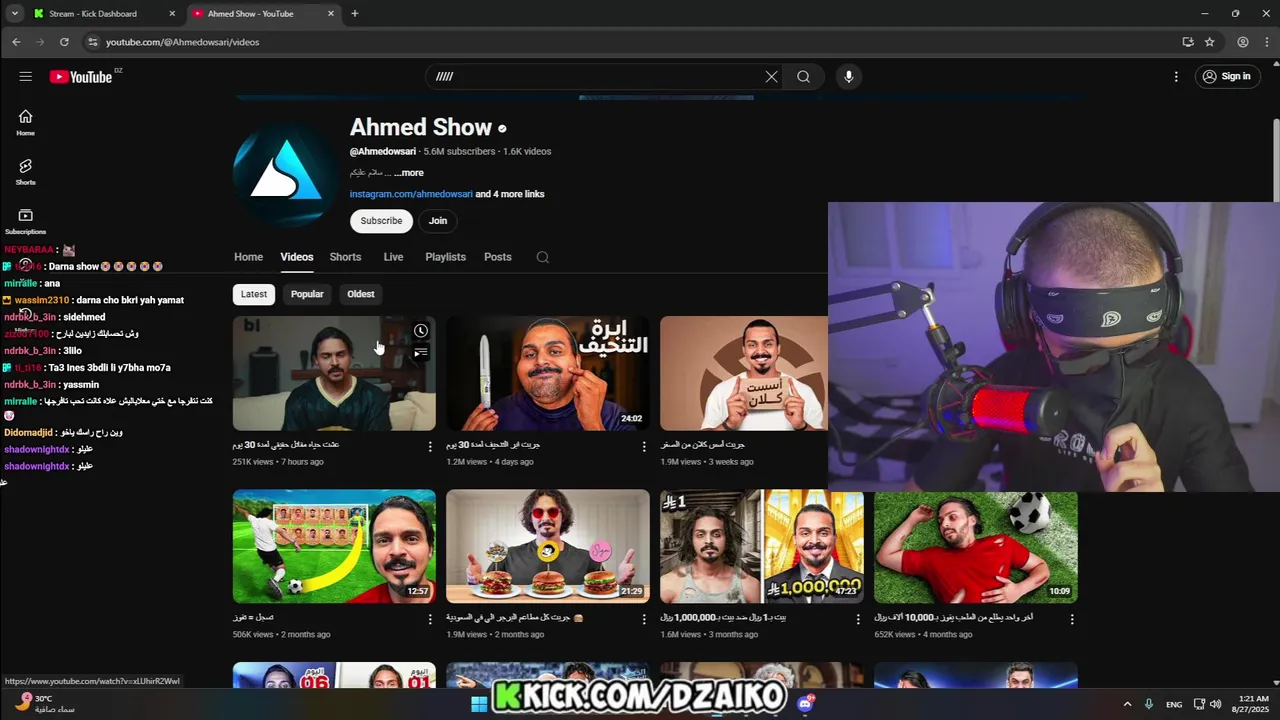Open Chrome three-dot menu
The width and height of the screenshot is (1280, 720).
pyautogui.click(x=1266, y=42)
